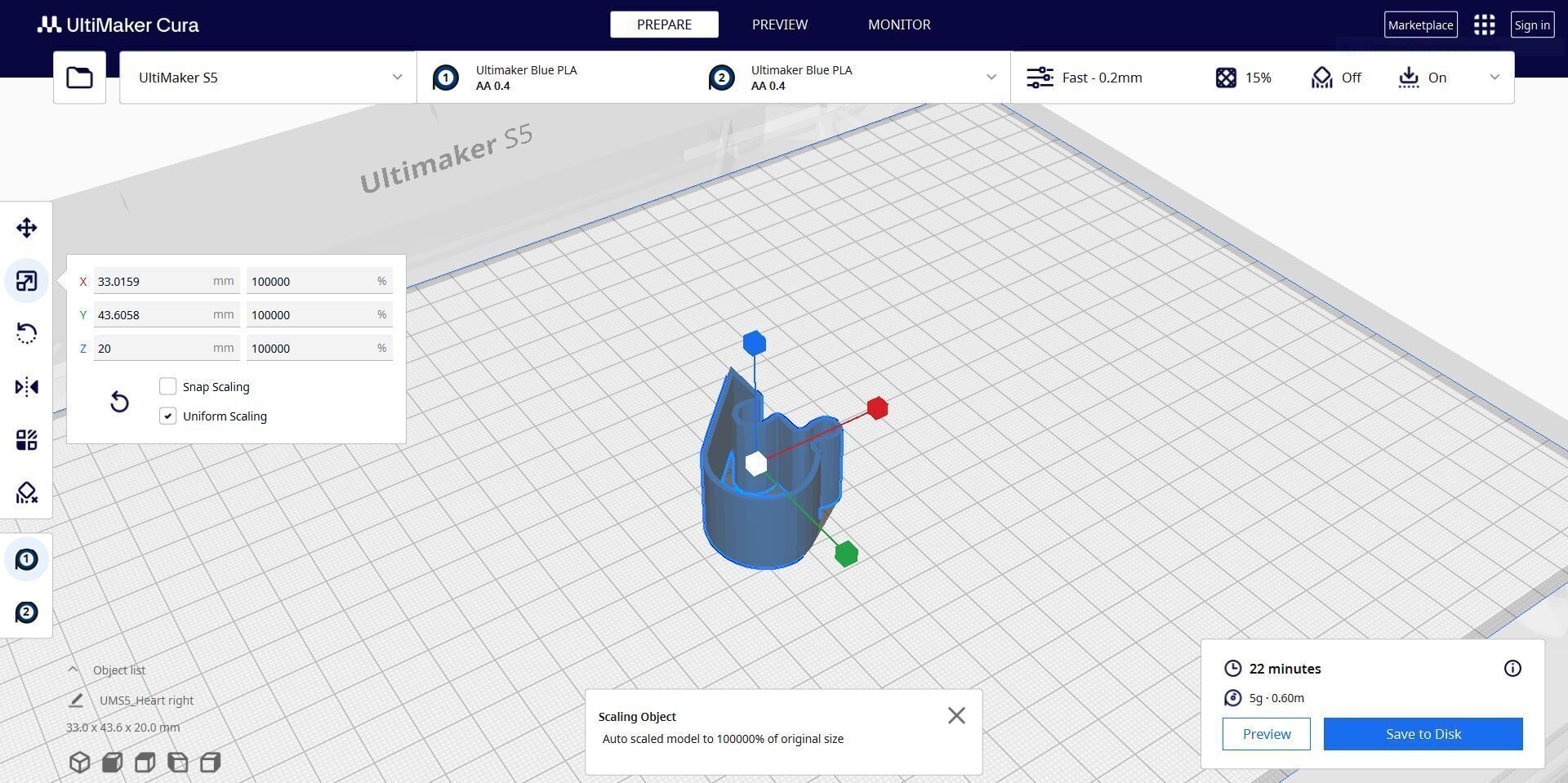
Task: Click the white uniform scale center handle
Action: pyautogui.click(x=756, y=463)
